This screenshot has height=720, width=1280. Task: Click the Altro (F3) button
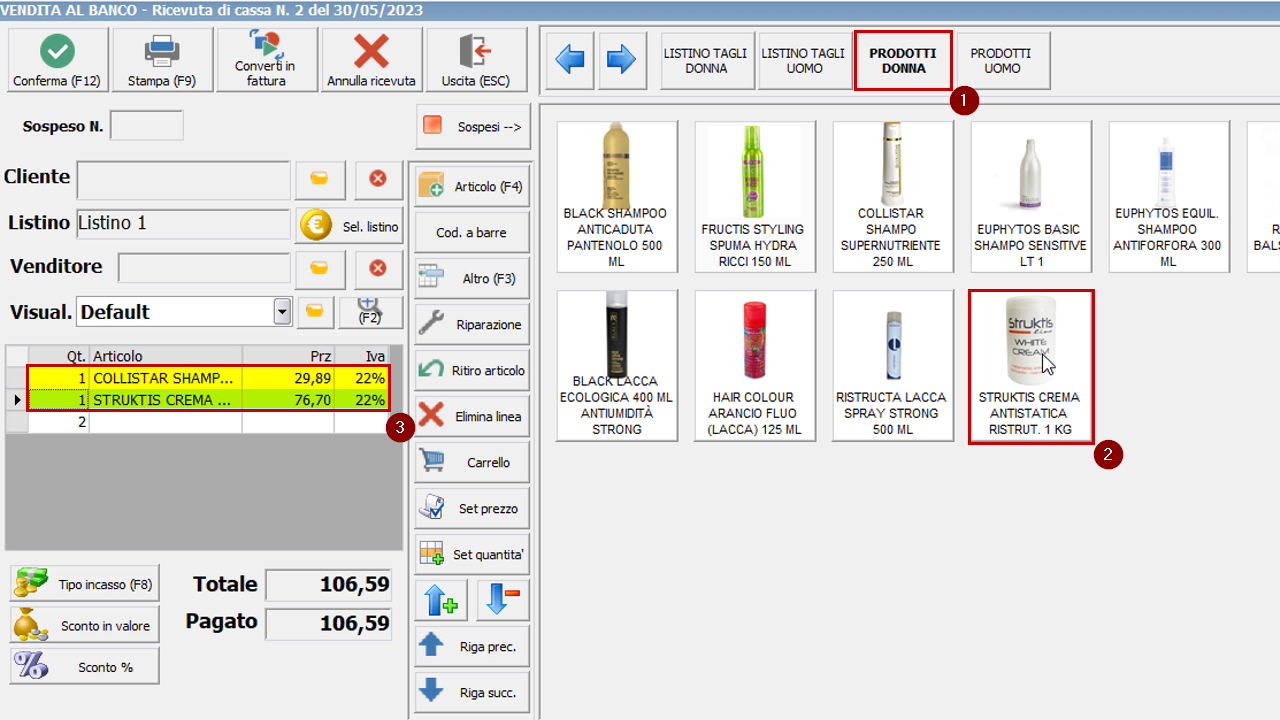coord(472,278)
